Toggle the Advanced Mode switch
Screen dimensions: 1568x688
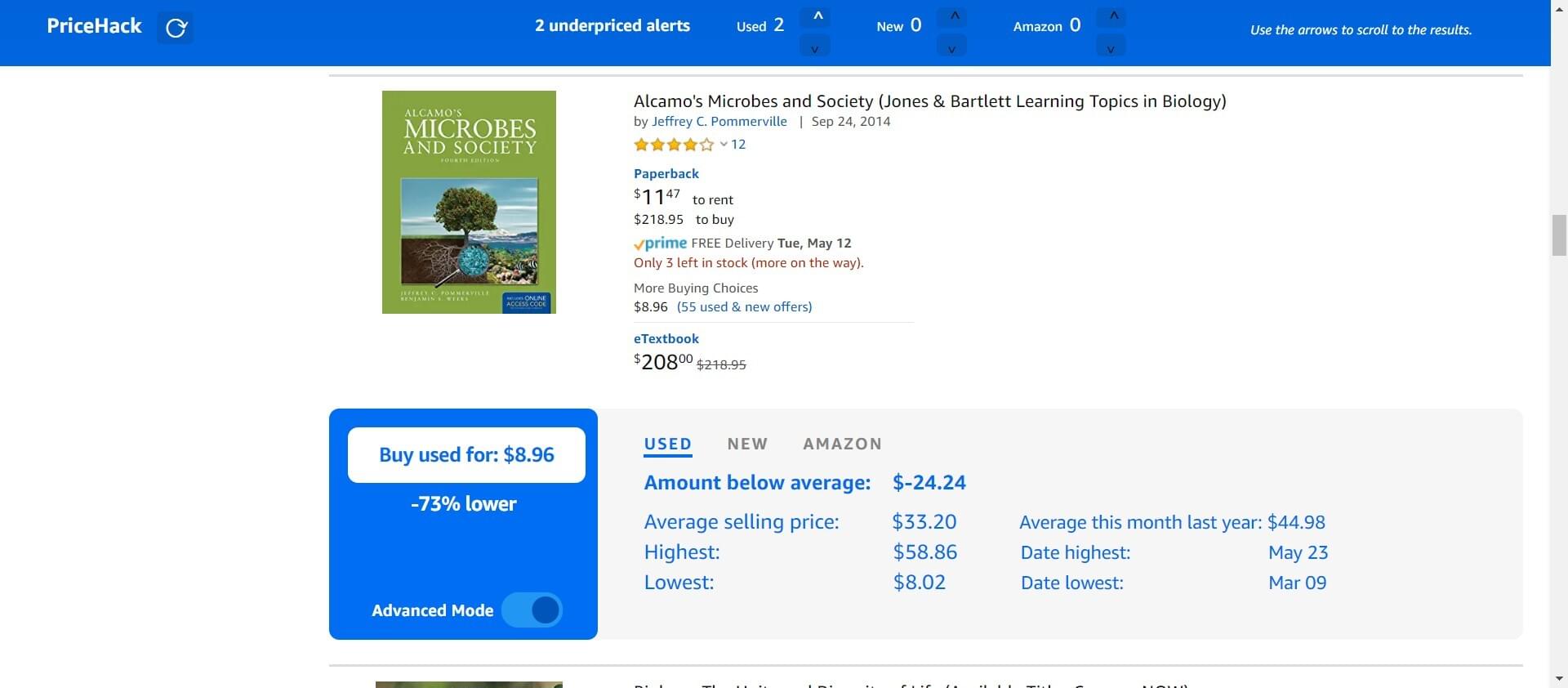pyautogui.click(x=532, y=610)
